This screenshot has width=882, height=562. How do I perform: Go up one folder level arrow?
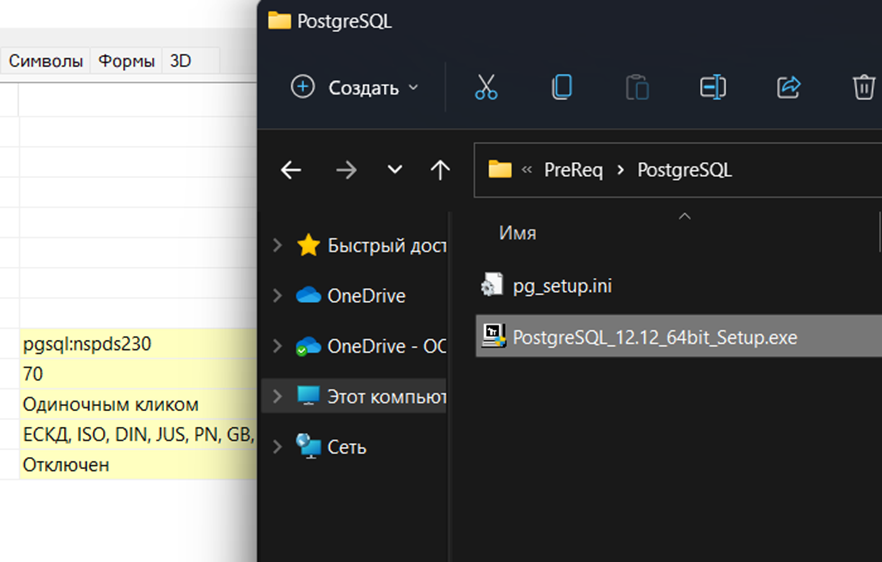440,170
